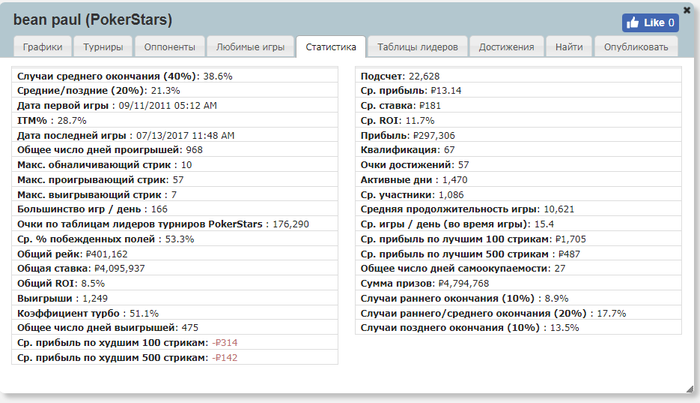Screen dimensions: 700x403
Task: Click the Общая ставка row
Action: coord(175,268)
